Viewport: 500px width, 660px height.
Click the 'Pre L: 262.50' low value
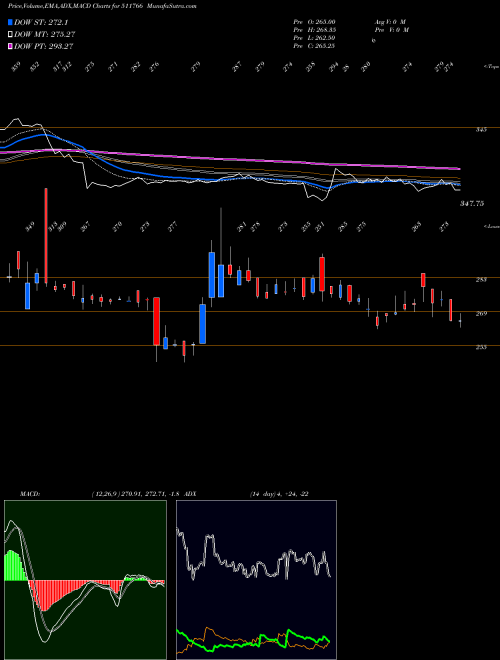[x=314, y=38]
